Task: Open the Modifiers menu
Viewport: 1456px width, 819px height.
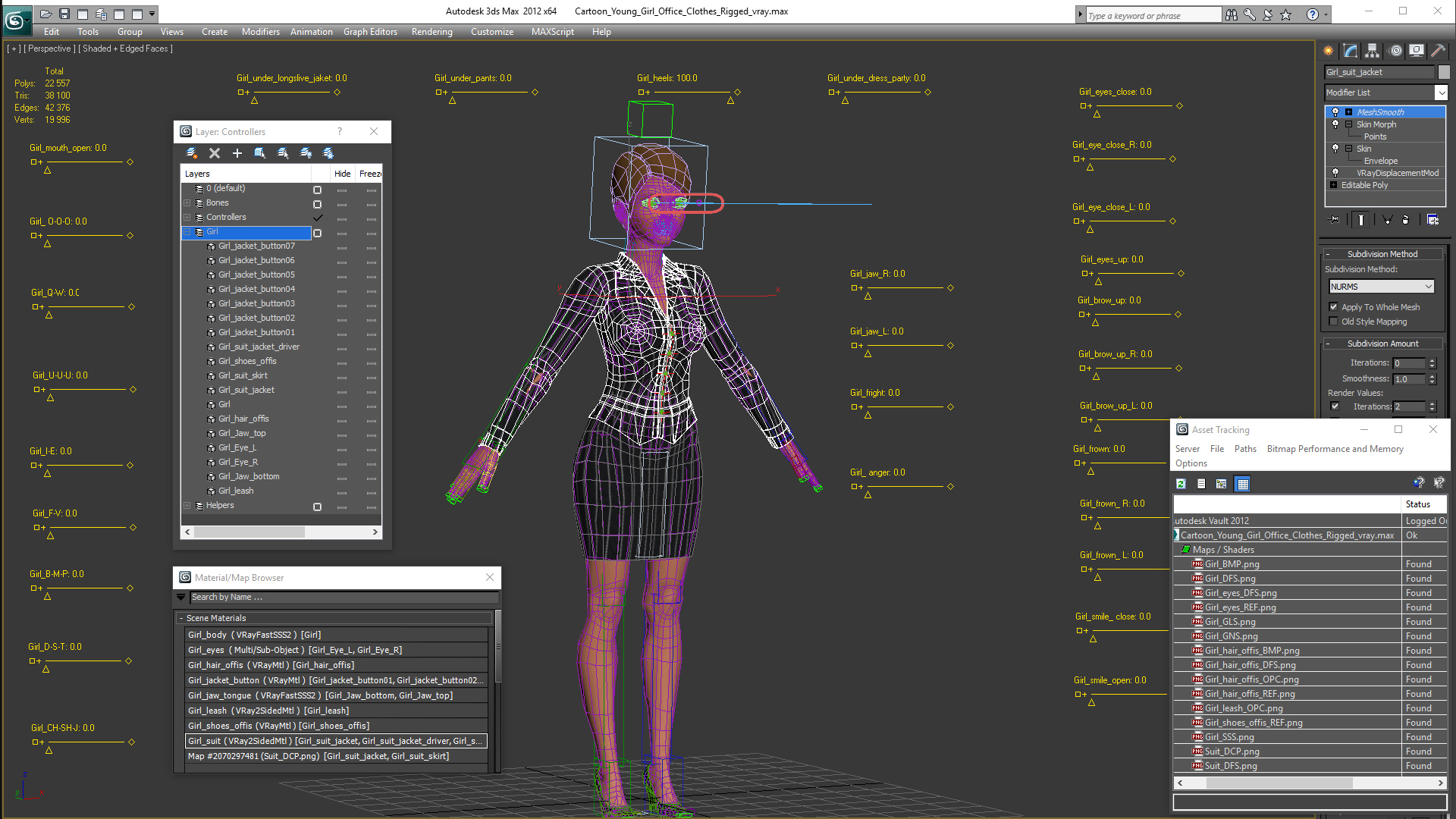Action: pyautogui.click(x=260, y=32)
